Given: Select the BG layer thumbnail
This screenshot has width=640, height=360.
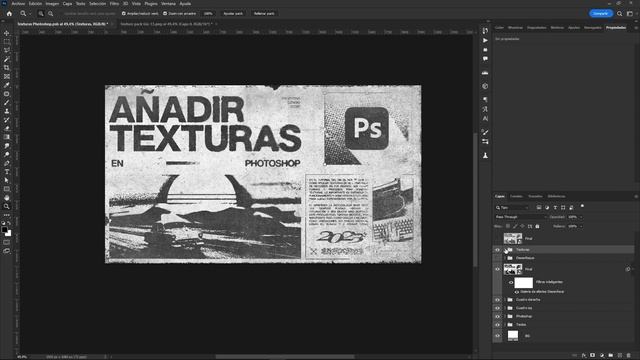Looking at the screenshot, I should (513, 336).
